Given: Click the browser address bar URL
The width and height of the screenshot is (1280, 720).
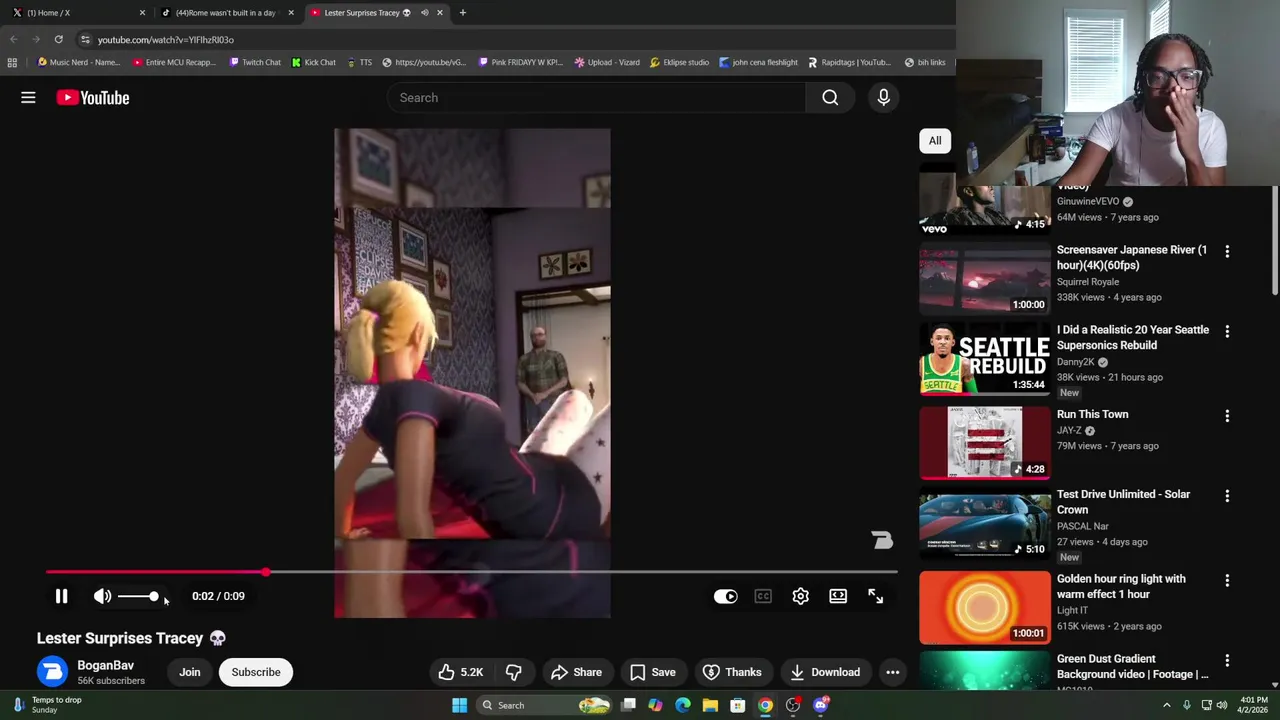Looking at the screenshot, I should (x=166, y=39).
